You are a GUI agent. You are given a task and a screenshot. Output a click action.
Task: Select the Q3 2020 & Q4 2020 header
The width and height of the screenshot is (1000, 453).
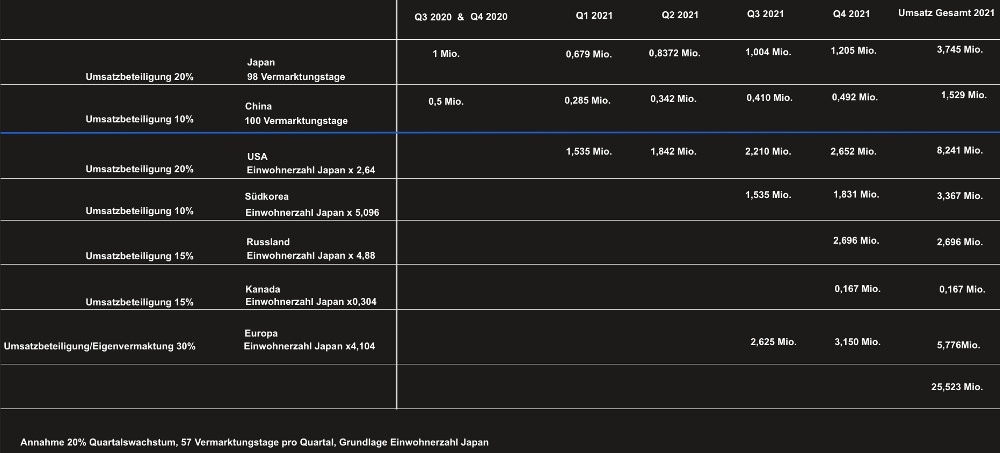coord(461,17)
